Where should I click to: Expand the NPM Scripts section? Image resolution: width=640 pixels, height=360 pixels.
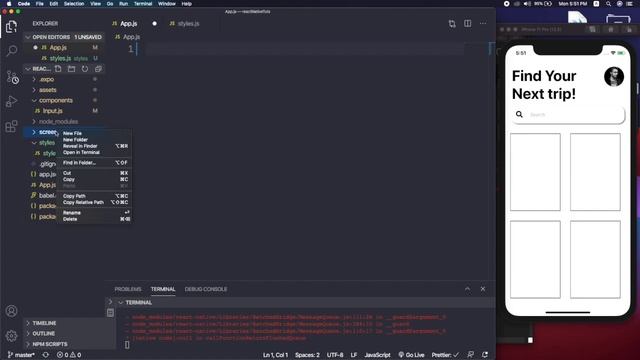pos(49,344)
